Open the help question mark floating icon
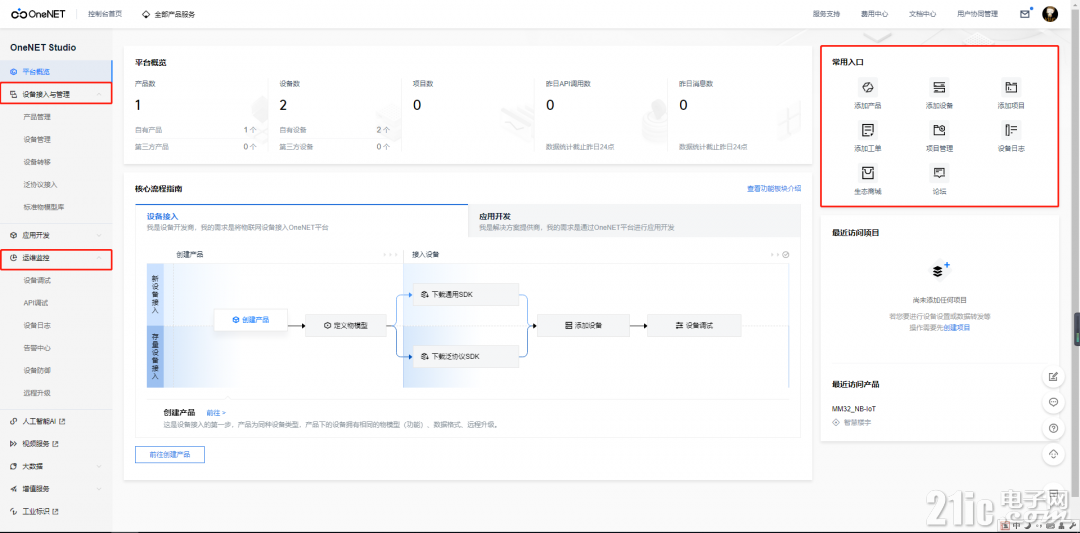The height and width of the screenshot is (533, 1080). click(1052, 428)
